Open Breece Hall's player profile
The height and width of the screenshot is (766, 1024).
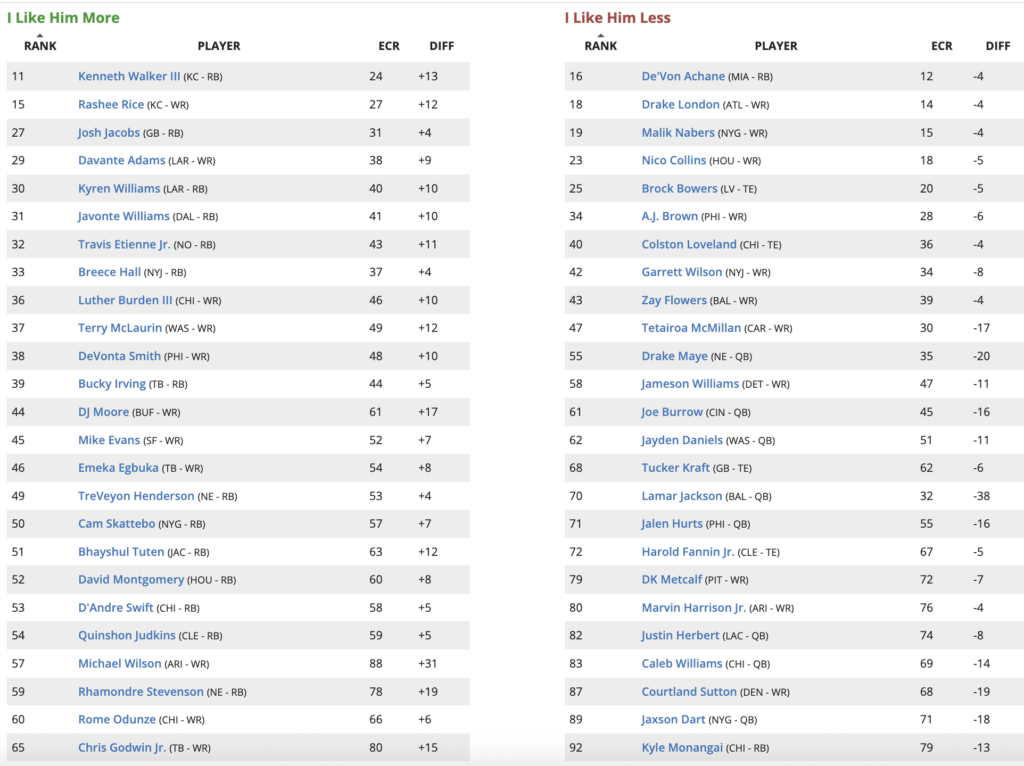tap(109, 272)
